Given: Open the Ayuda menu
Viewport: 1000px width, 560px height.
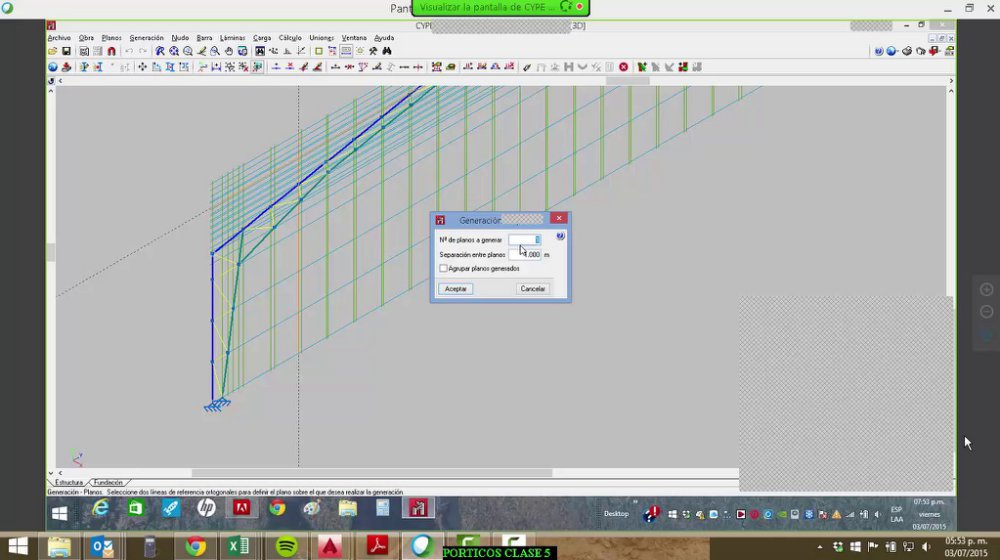Looking at the screenshot, I should 384,38.
